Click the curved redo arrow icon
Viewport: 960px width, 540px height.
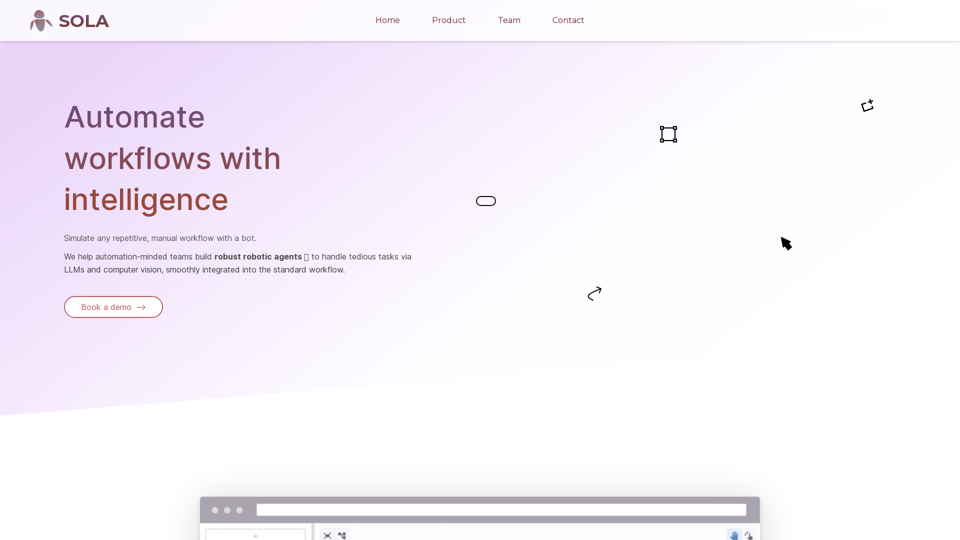(x=594, y=293)
